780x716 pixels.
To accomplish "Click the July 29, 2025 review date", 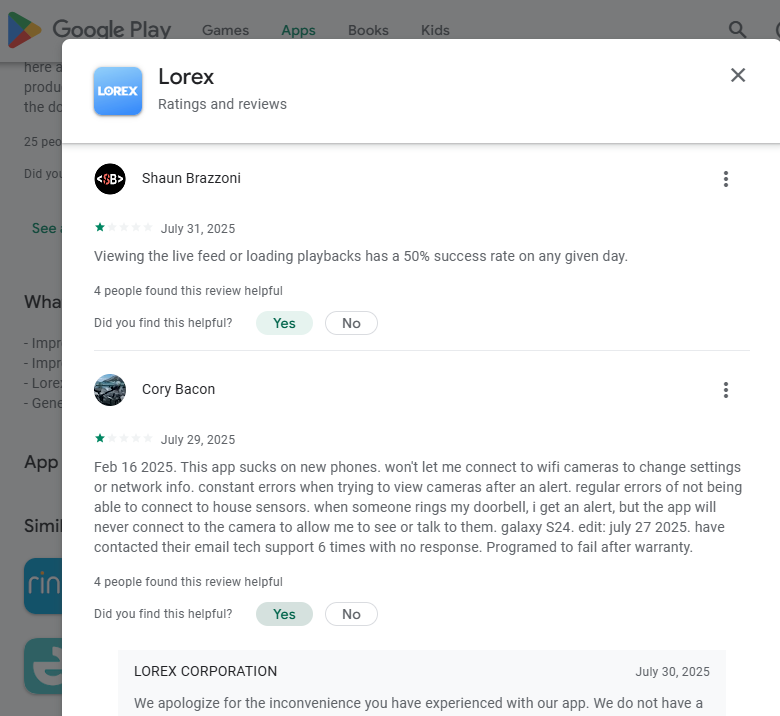I will (x=197, y=439).
